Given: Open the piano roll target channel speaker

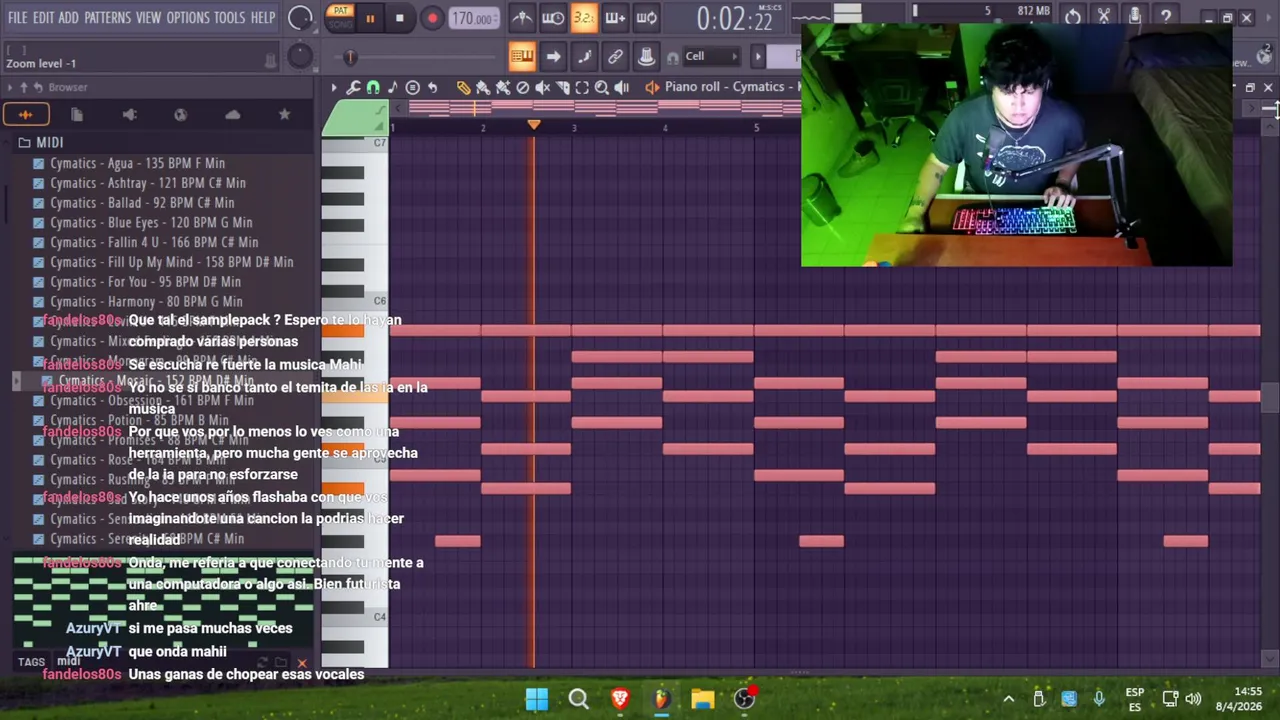Looking at the screenshot, I should (x=652, y=88).
